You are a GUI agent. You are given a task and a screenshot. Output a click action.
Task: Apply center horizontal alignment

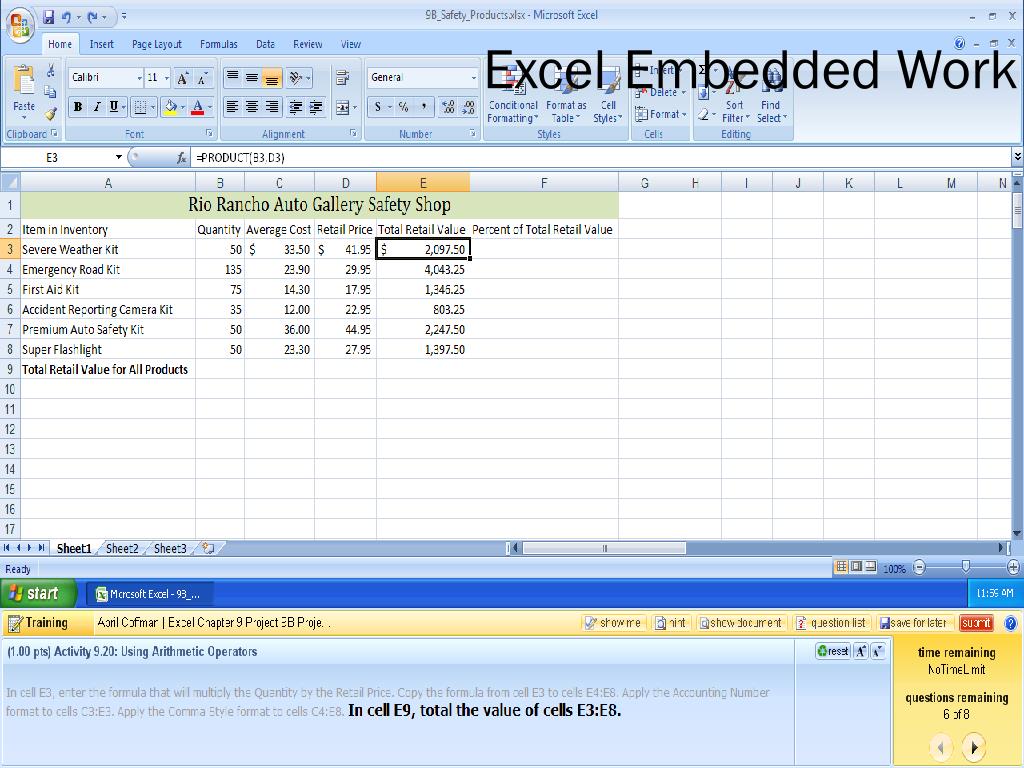(x=251, y=106)
